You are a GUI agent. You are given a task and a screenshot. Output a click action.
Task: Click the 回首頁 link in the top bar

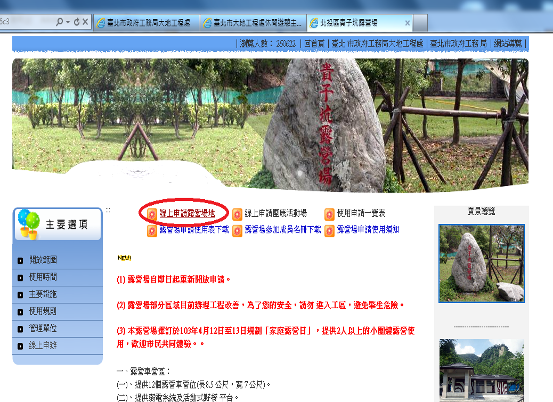[x=314, y=43]
